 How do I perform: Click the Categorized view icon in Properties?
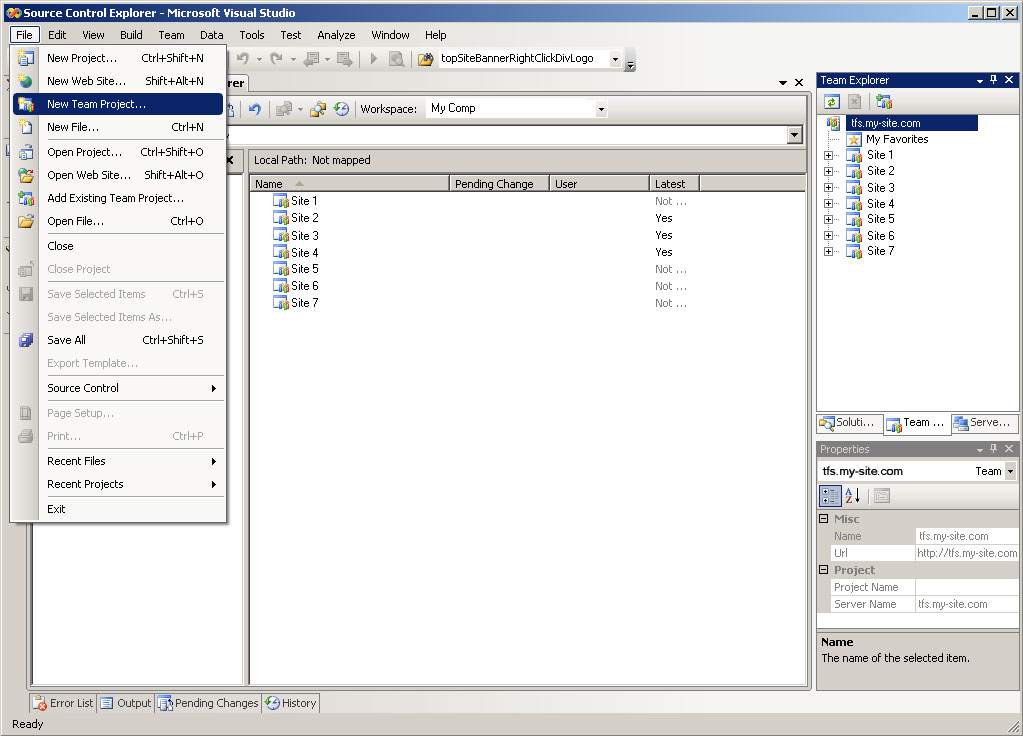click(x=830, y=496)
